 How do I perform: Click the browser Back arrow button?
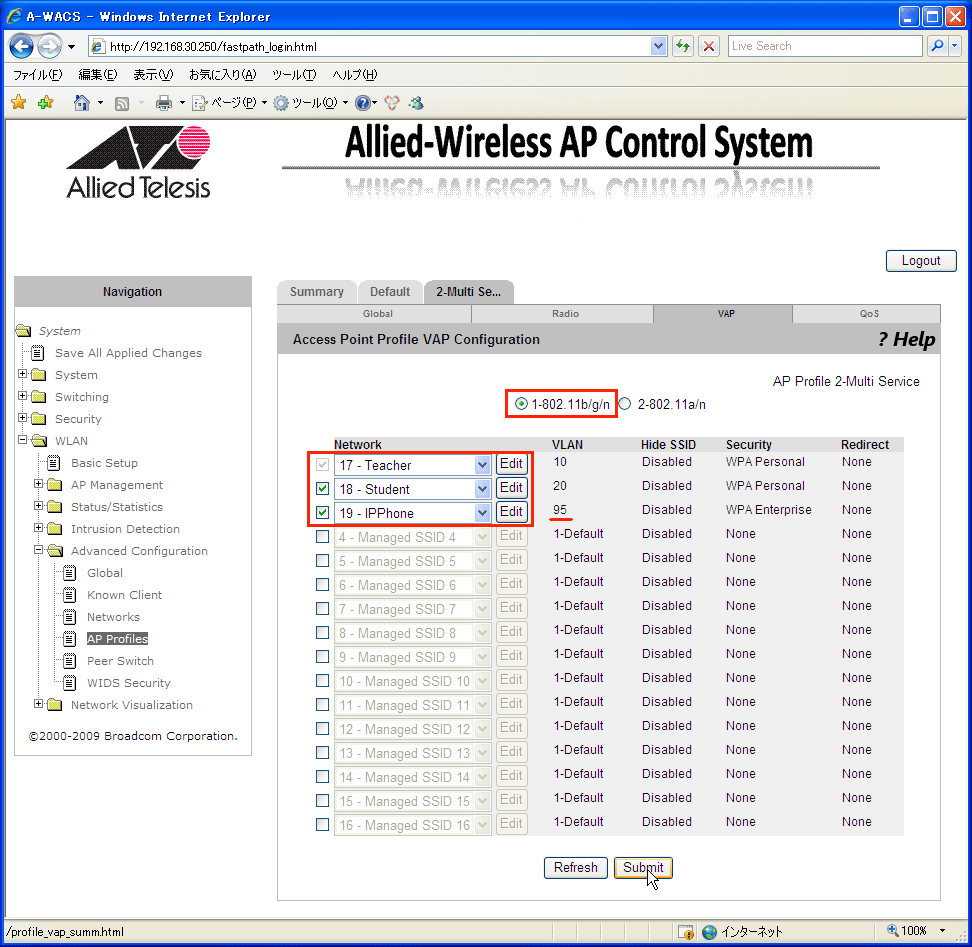point(22,46)
